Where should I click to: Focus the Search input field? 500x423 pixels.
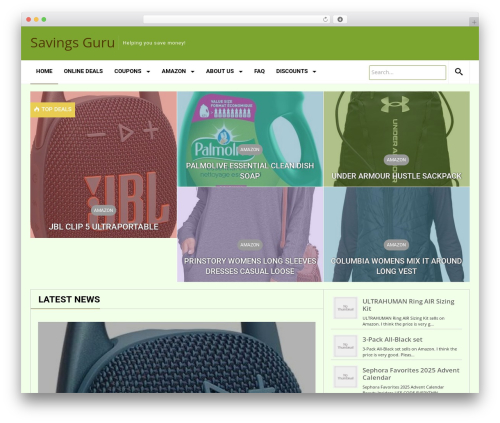pos(407,72)
